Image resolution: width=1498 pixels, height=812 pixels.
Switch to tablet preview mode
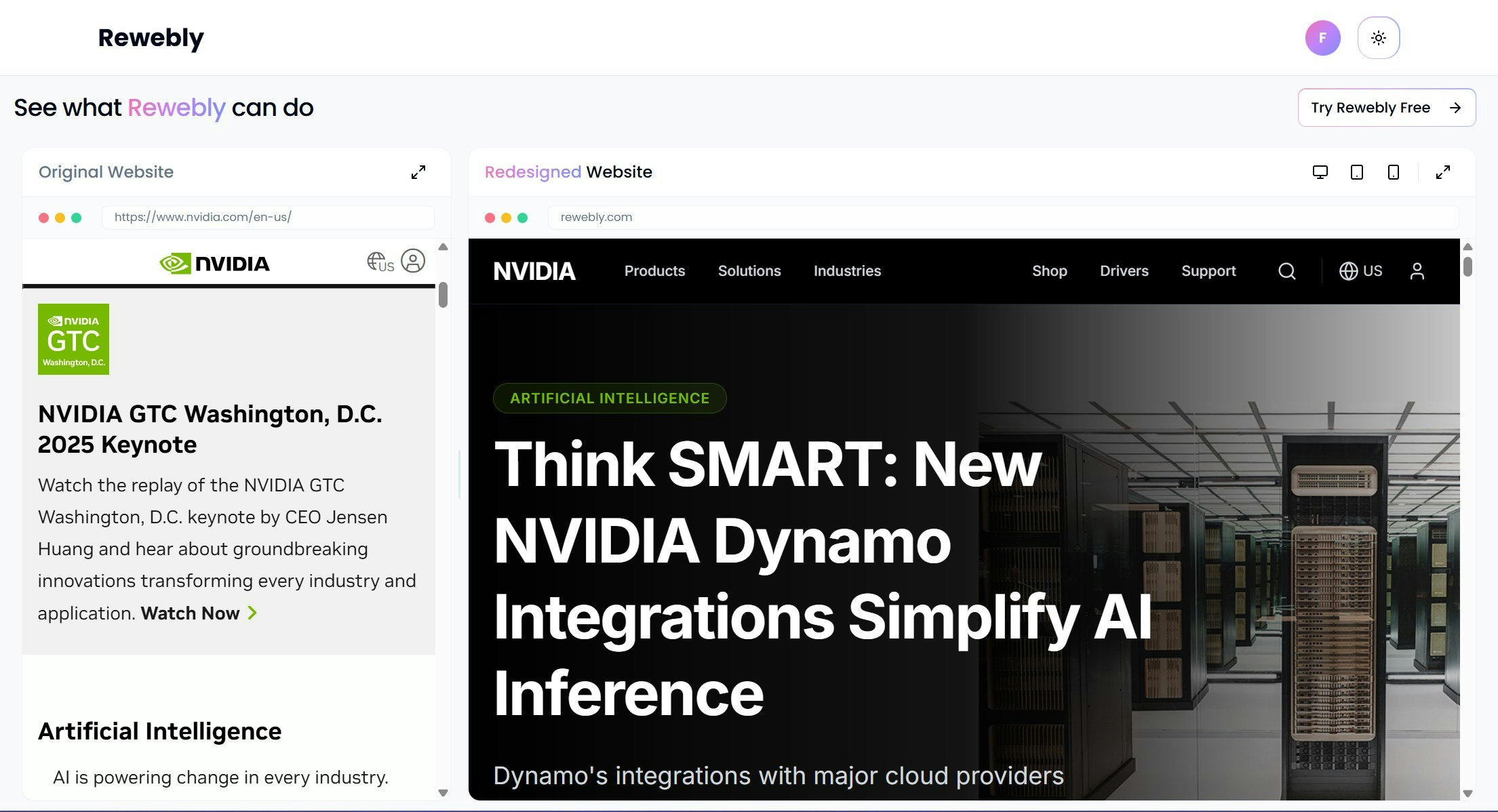1357,172
